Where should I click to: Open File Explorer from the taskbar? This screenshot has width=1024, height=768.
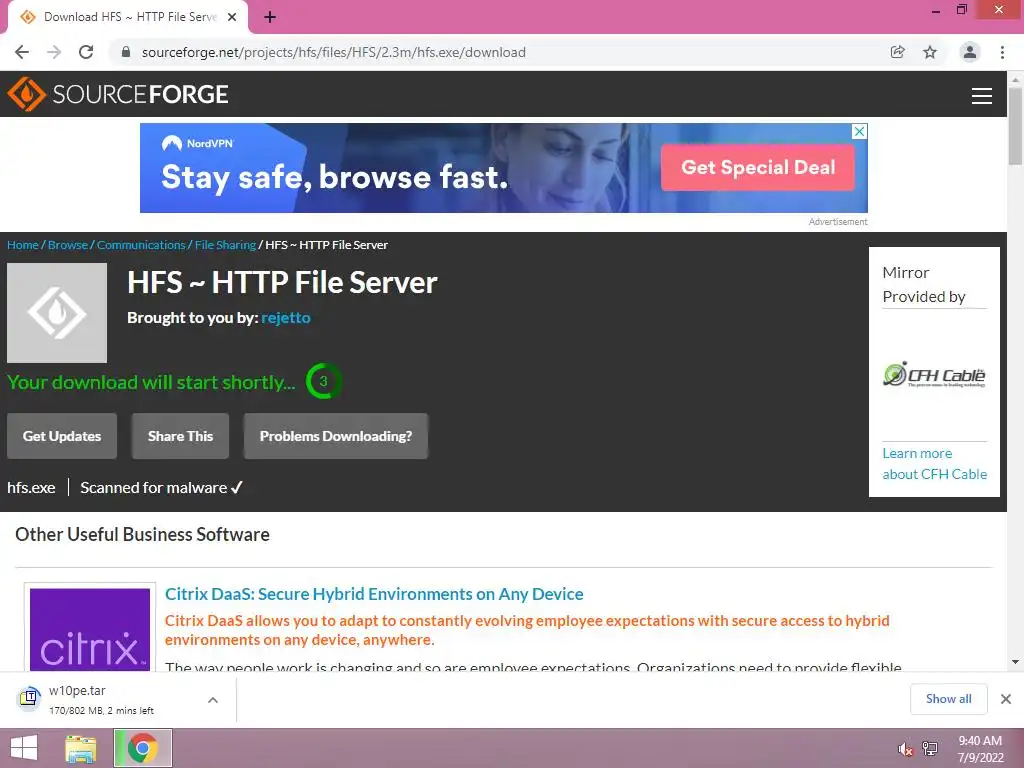point(81,748)
